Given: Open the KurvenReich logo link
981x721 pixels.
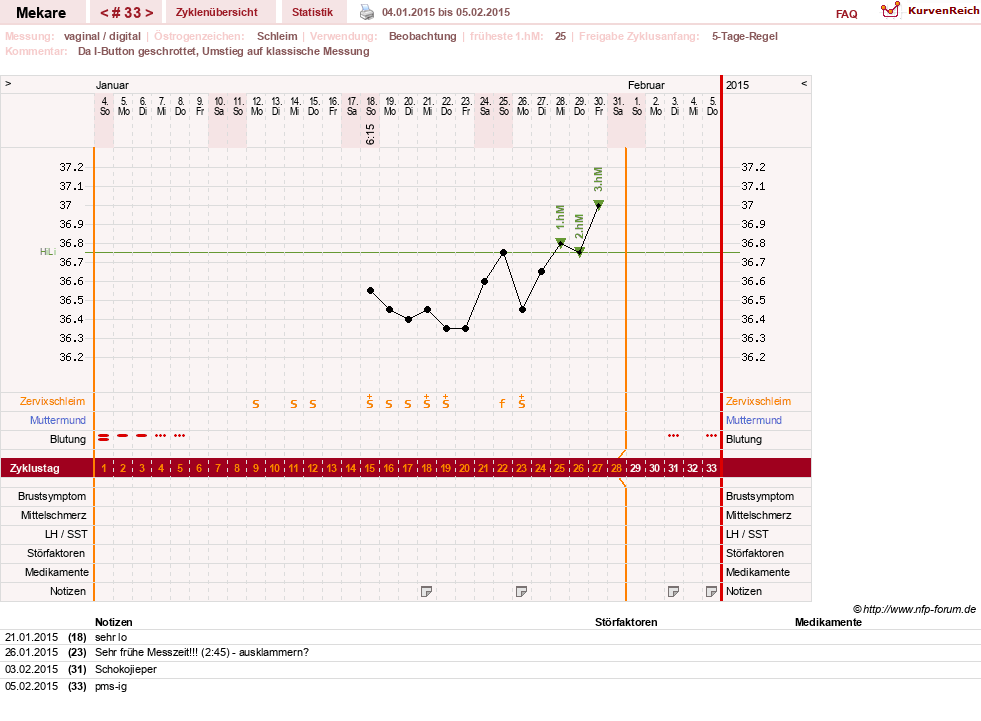Looking at the screenshot, I should click(930, 11).
